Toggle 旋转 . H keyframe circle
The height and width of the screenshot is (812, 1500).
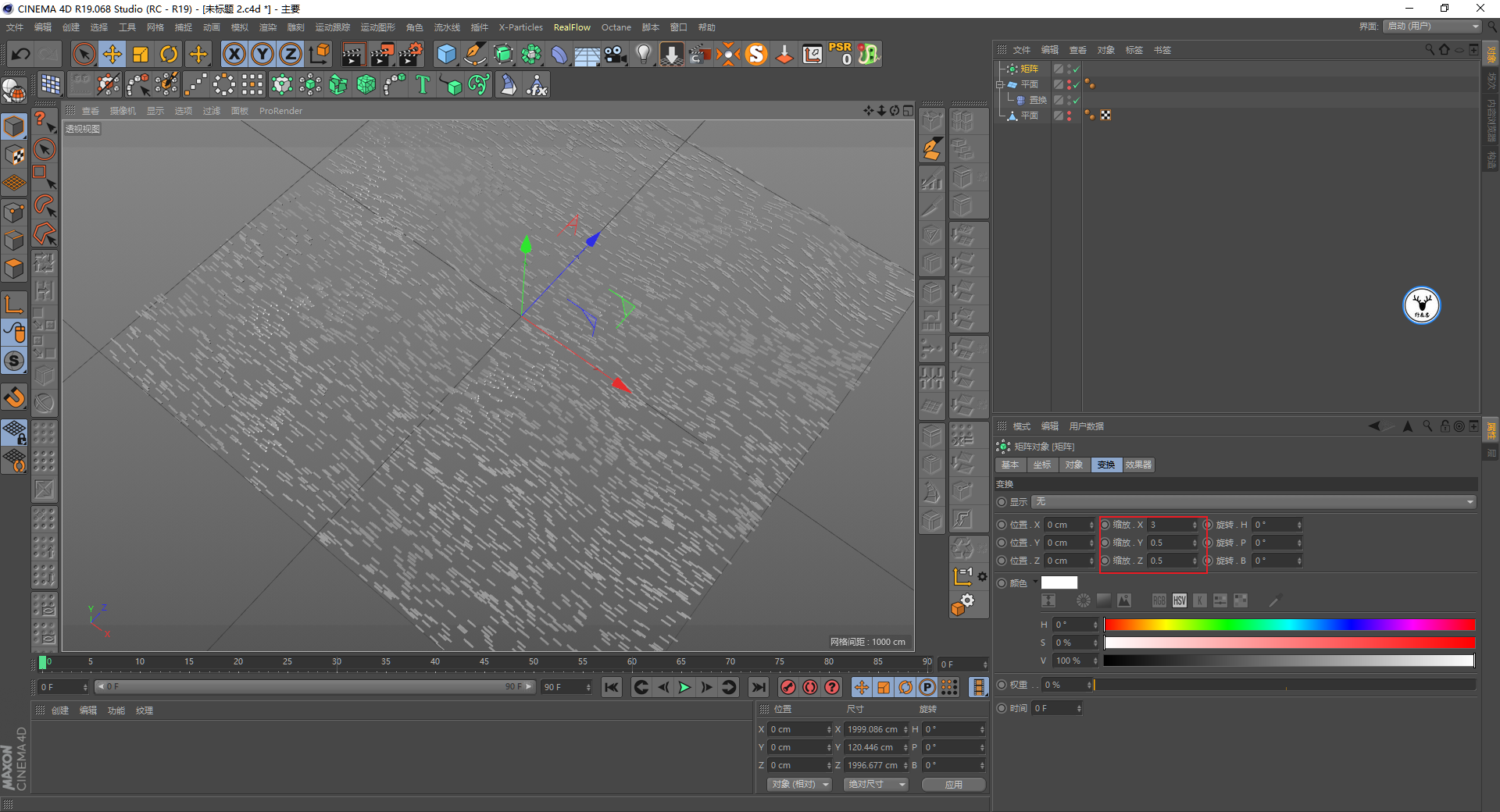click(1208, 525)
